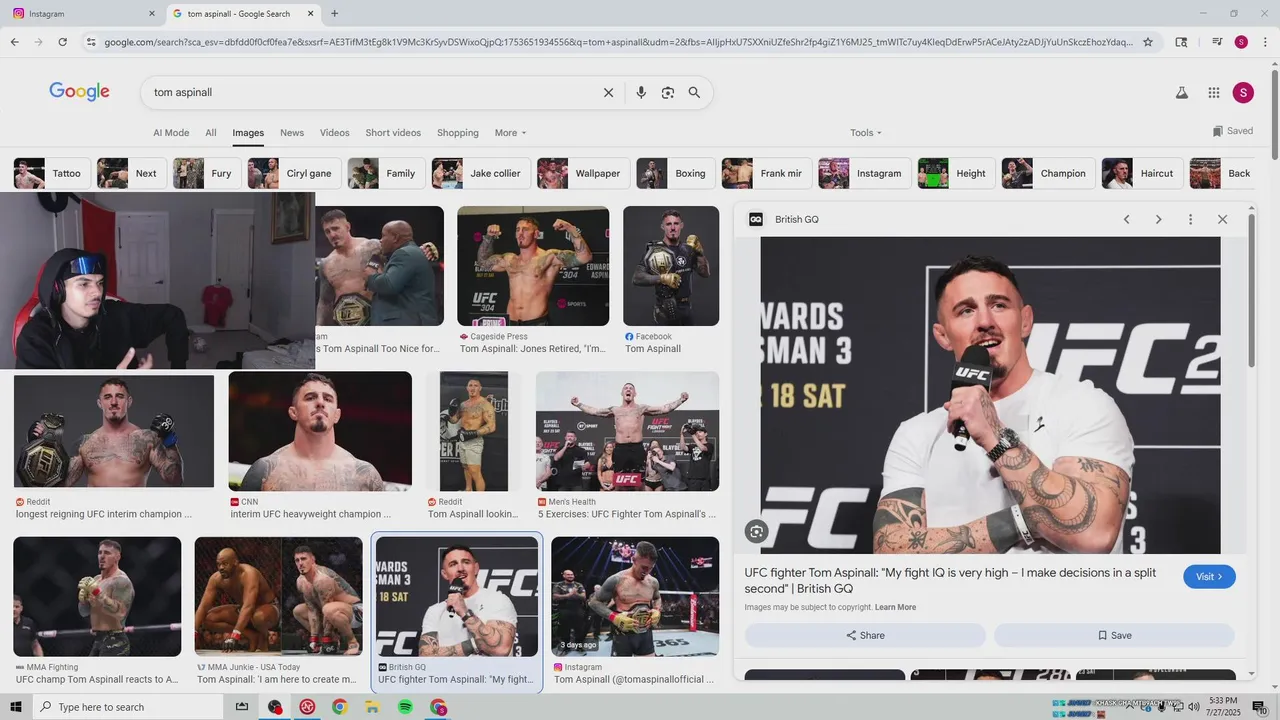Switch to the Instagram browser tab
The image size is (1280, 720).
[x=82, y=14]
